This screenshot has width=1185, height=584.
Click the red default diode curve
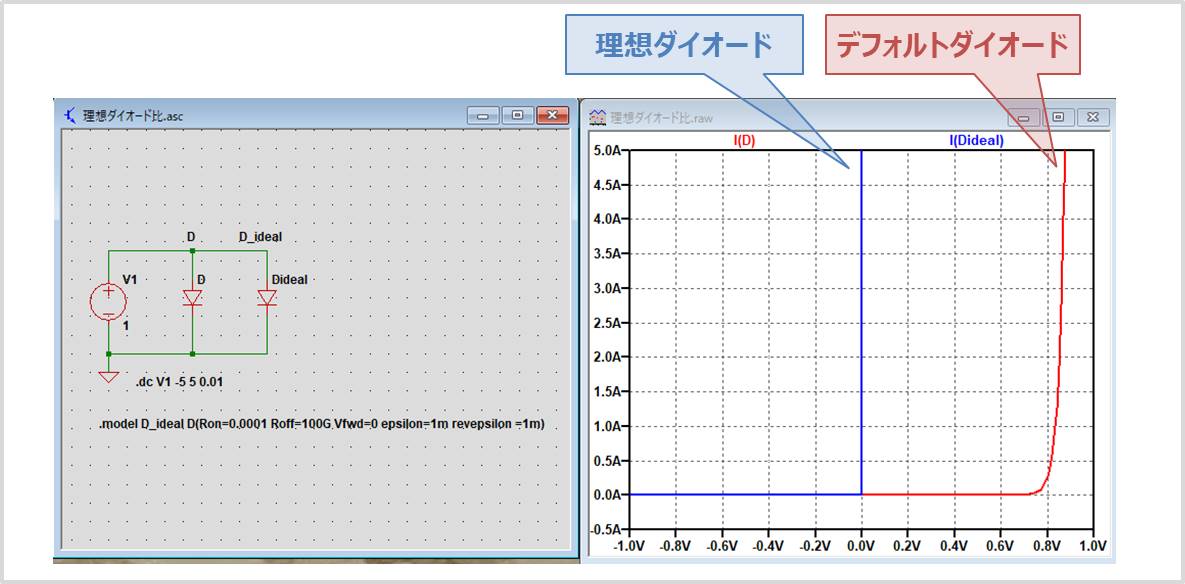pyautogui.click(x=1063, y=300)
